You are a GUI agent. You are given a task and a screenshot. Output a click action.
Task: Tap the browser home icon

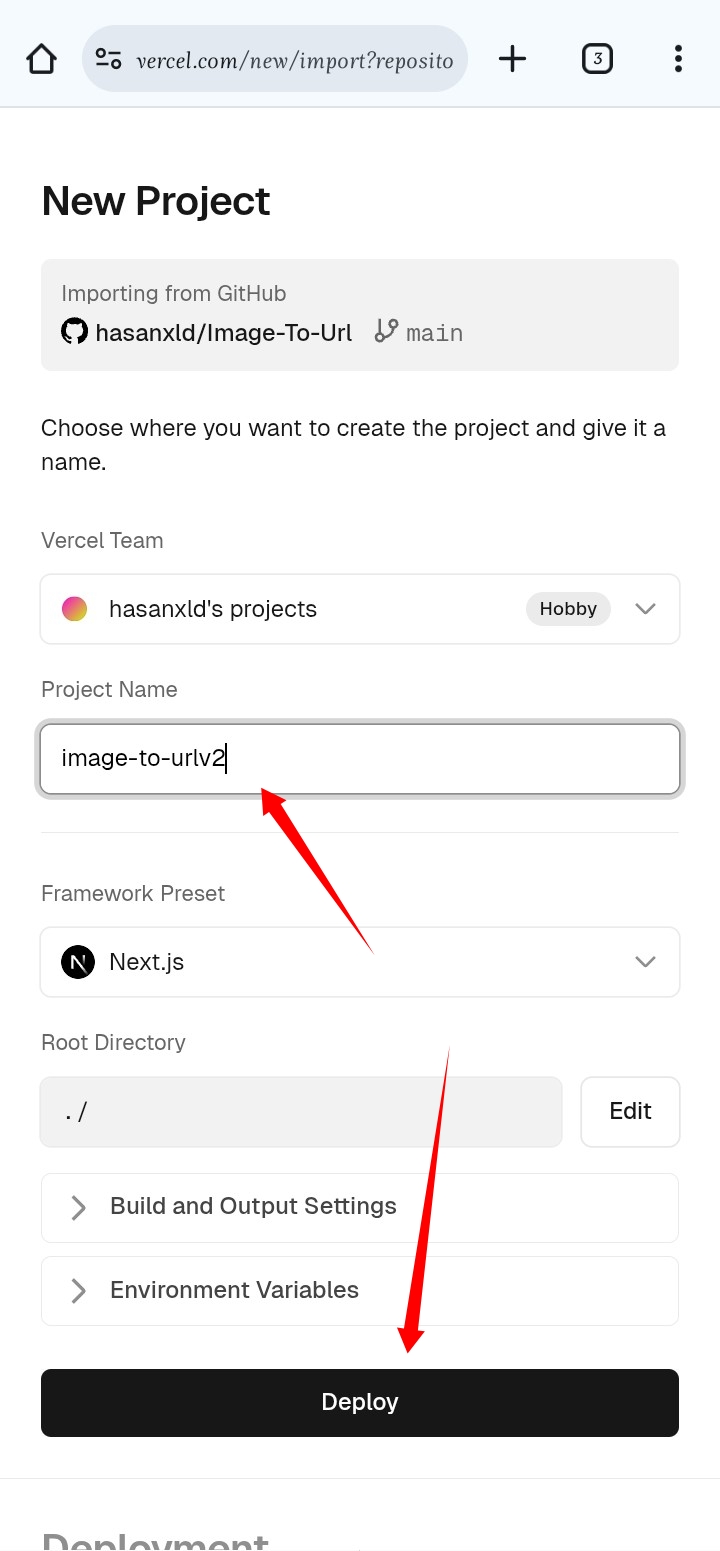coord(41,59)
